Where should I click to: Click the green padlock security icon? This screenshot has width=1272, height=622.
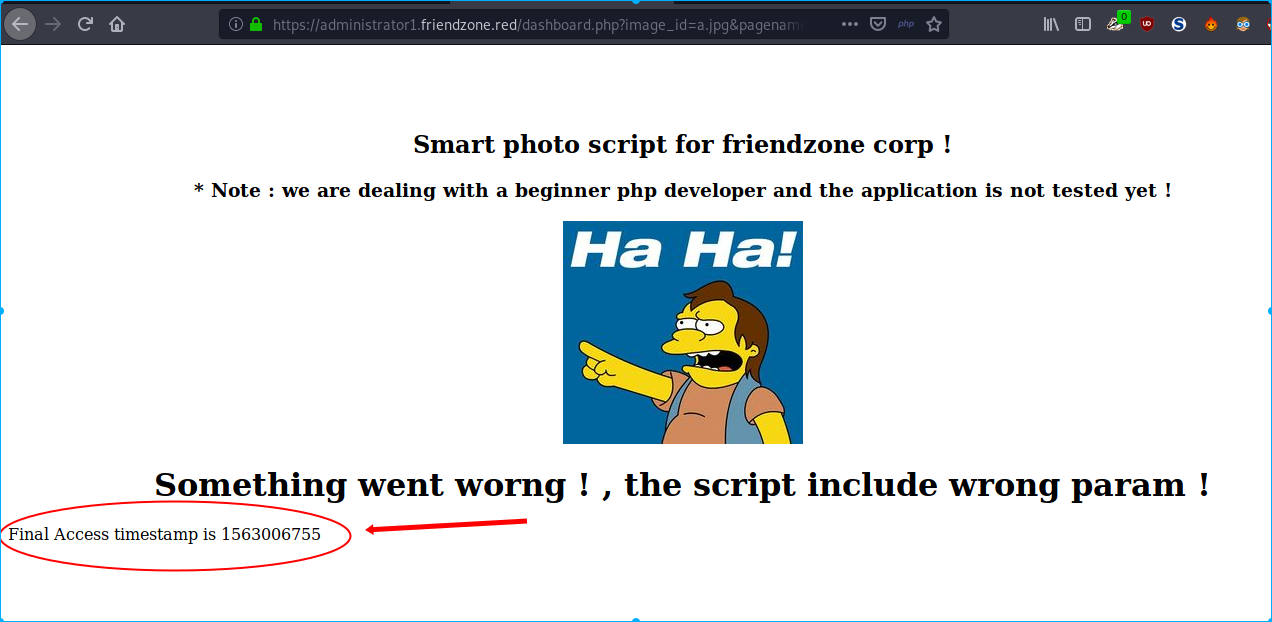[256, 24]
